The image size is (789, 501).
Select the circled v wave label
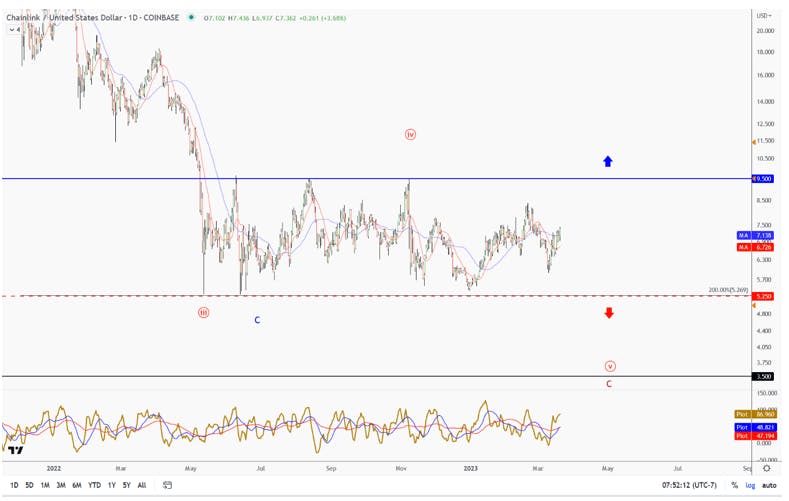[x=610, y=366]
